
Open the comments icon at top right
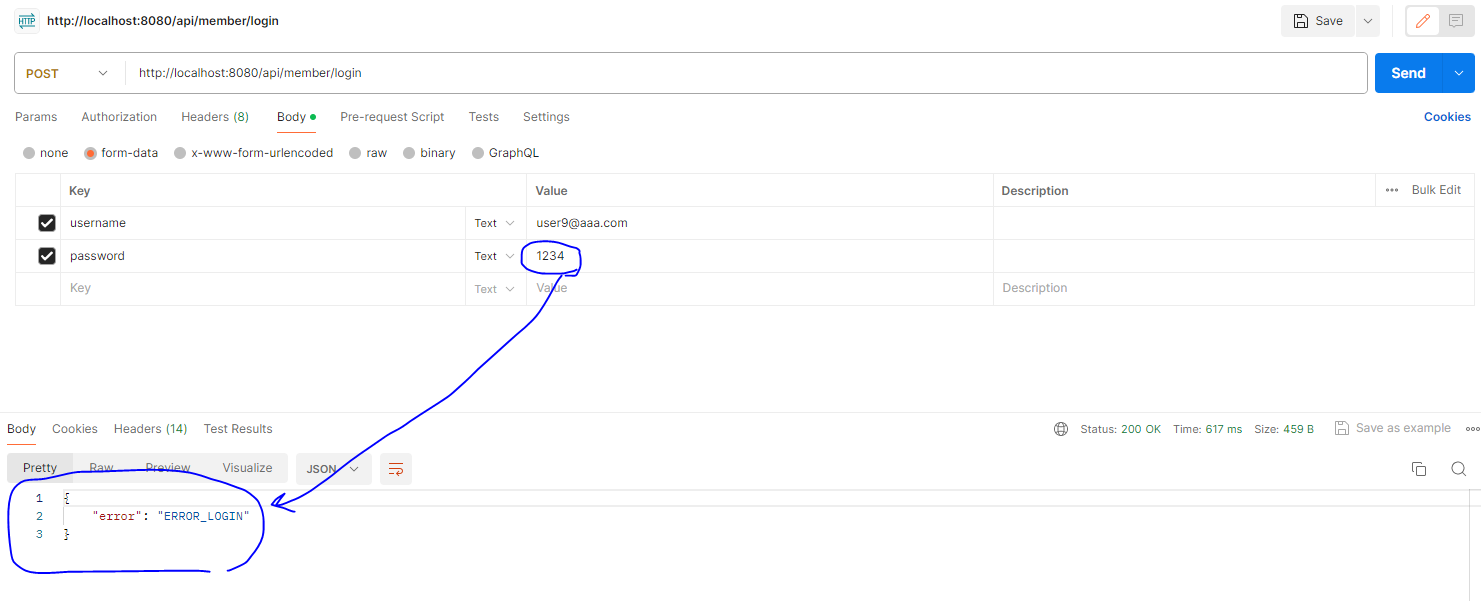[x=1455, y=21]
